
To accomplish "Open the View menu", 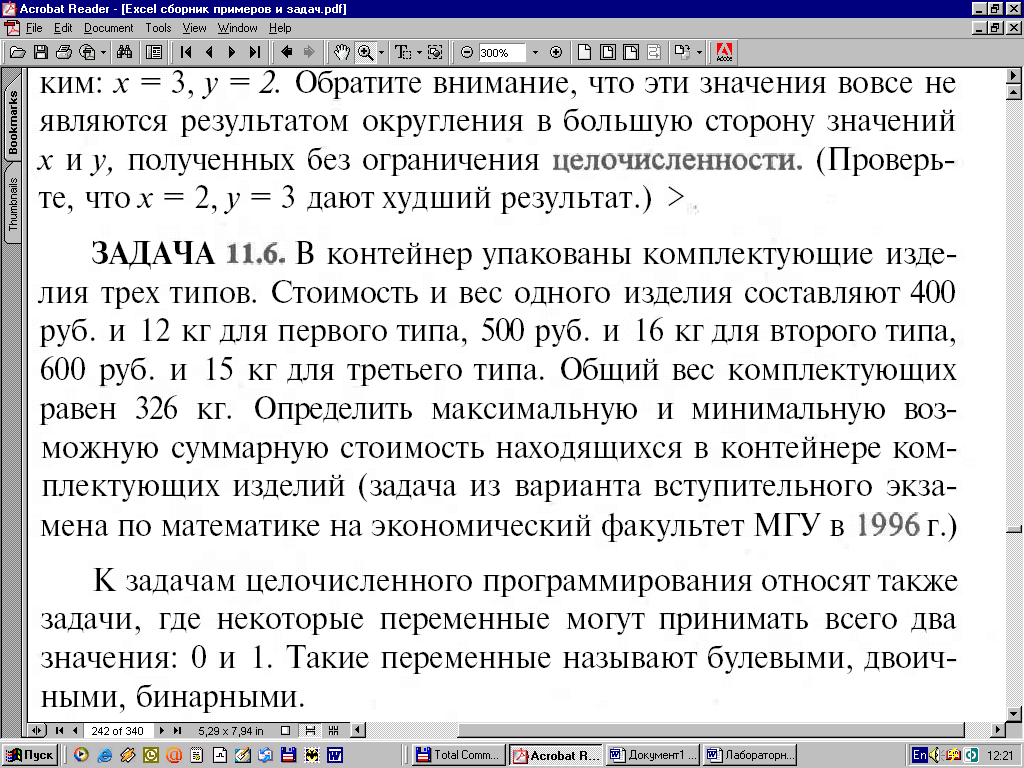I will click(194, 28).
